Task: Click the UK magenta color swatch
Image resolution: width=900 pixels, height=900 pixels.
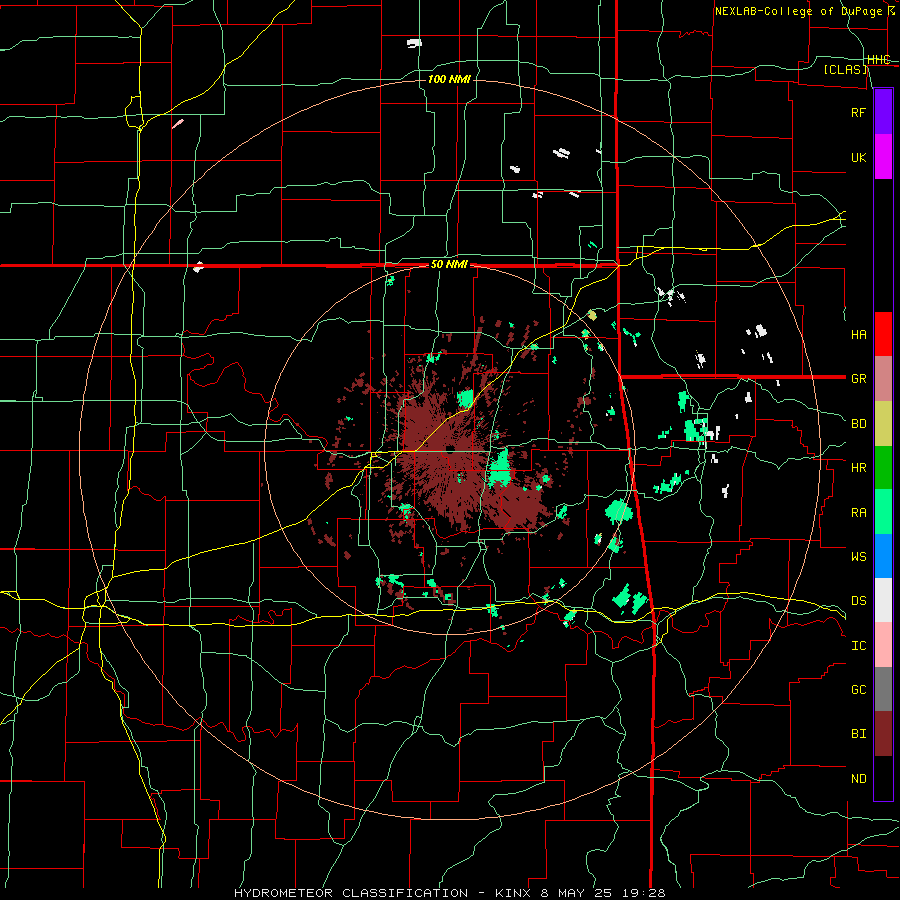Action: (x=883, y=157)
